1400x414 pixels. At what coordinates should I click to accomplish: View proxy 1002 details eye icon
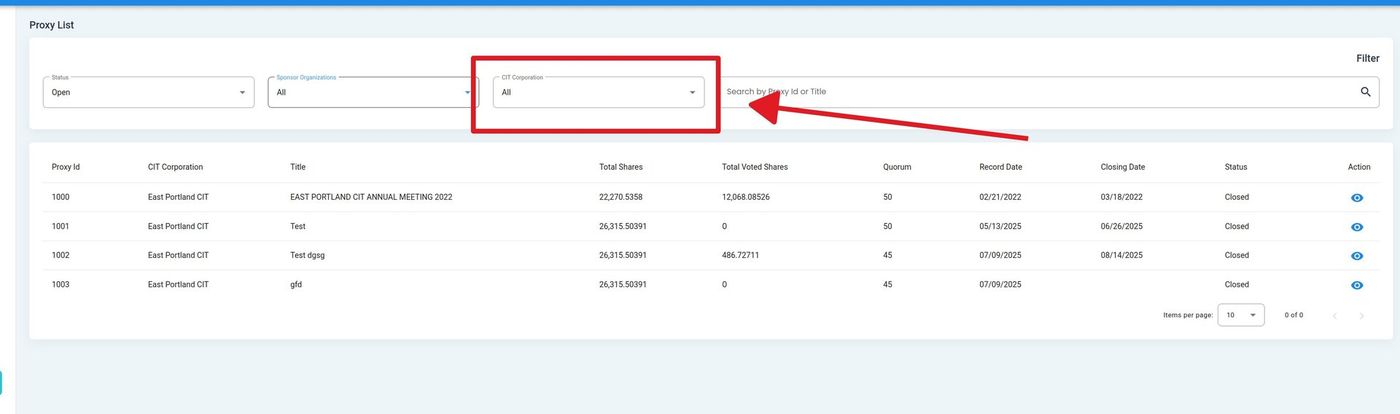click(x=1357, y=256)
